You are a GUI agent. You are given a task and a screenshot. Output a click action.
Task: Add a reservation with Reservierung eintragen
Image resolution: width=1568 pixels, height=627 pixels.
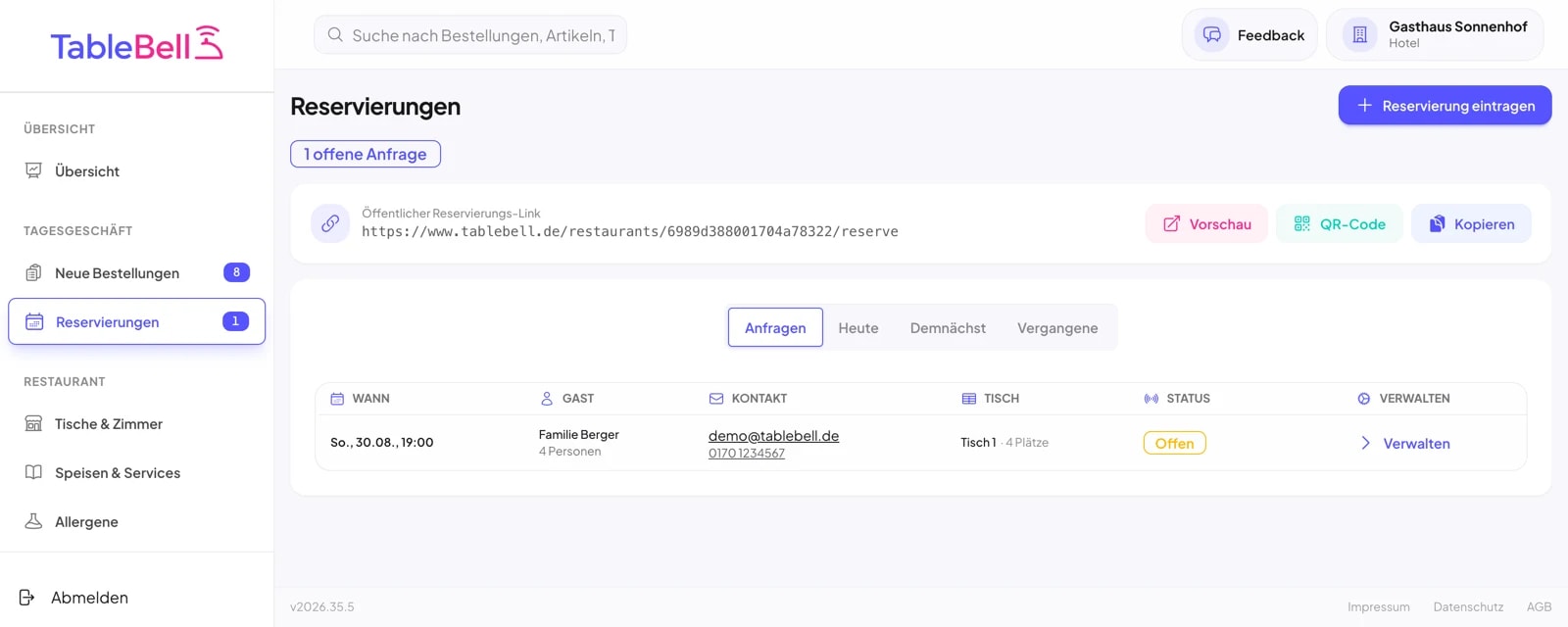pyautogui.click(x=1445, y=106)
